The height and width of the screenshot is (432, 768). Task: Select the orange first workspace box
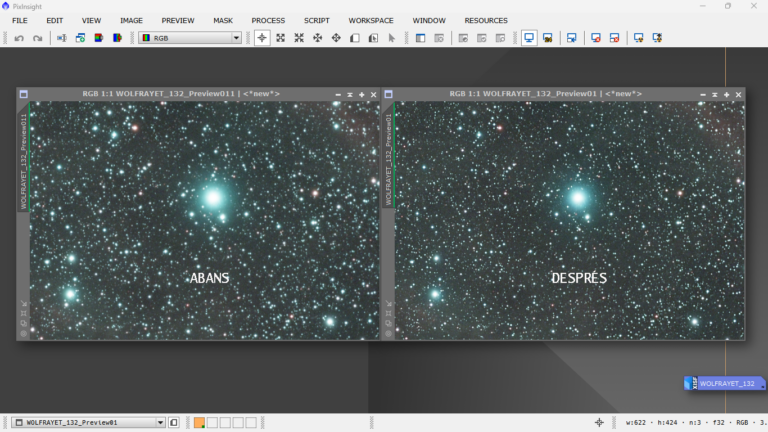(199, 423)
